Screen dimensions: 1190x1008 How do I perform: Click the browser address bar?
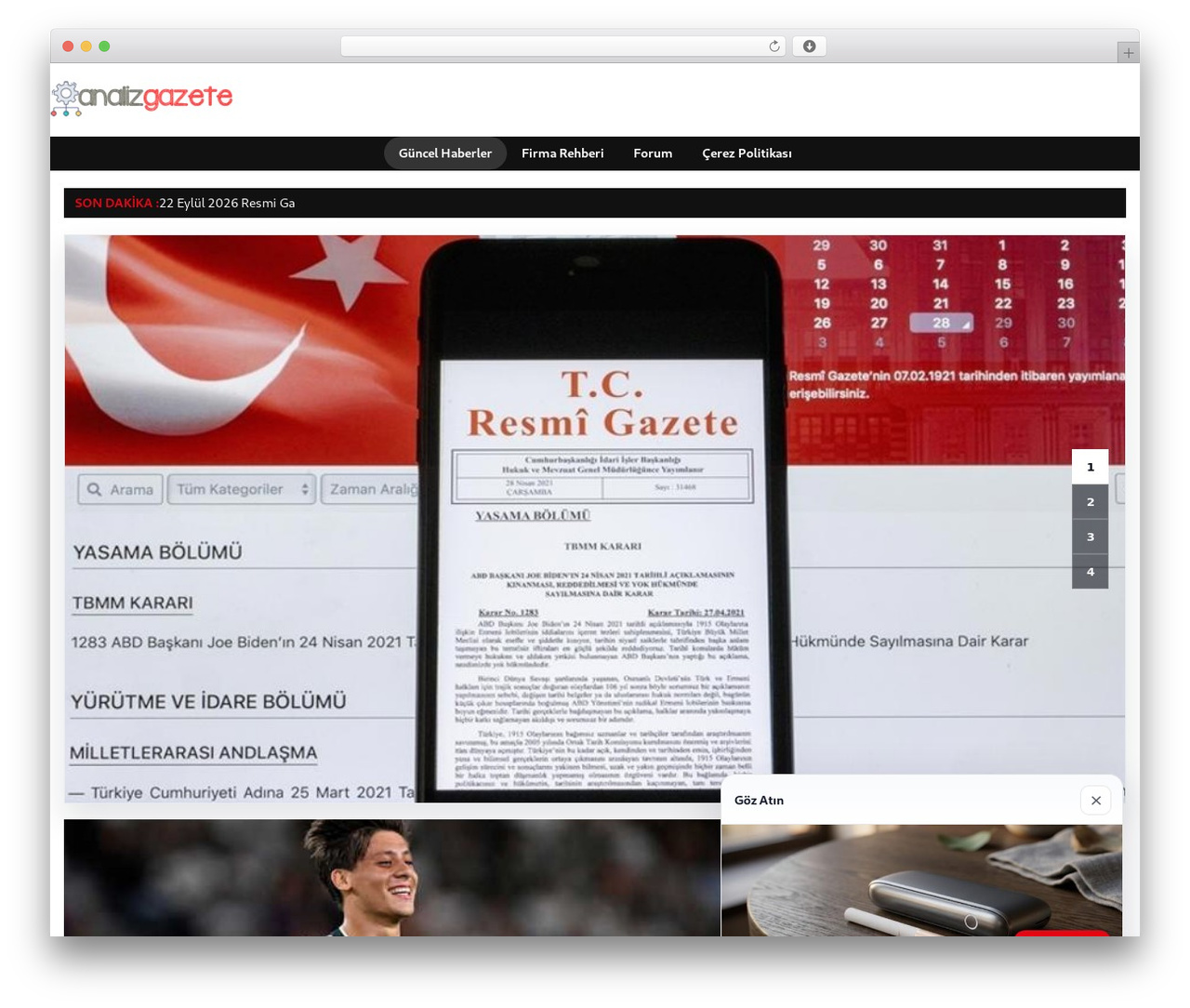point(563,46)
